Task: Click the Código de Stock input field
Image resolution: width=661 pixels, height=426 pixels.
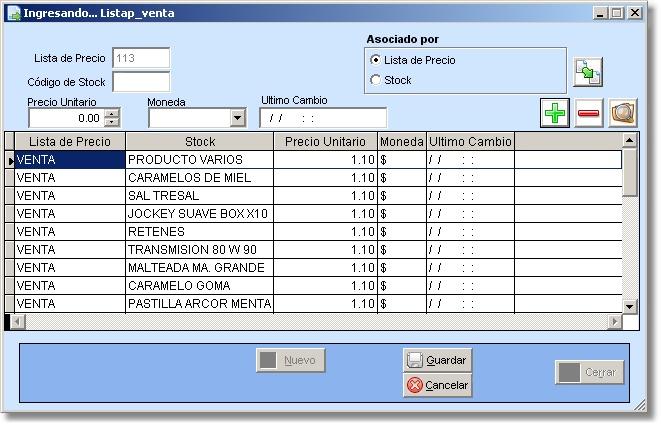Action: [x=141, y=82]
